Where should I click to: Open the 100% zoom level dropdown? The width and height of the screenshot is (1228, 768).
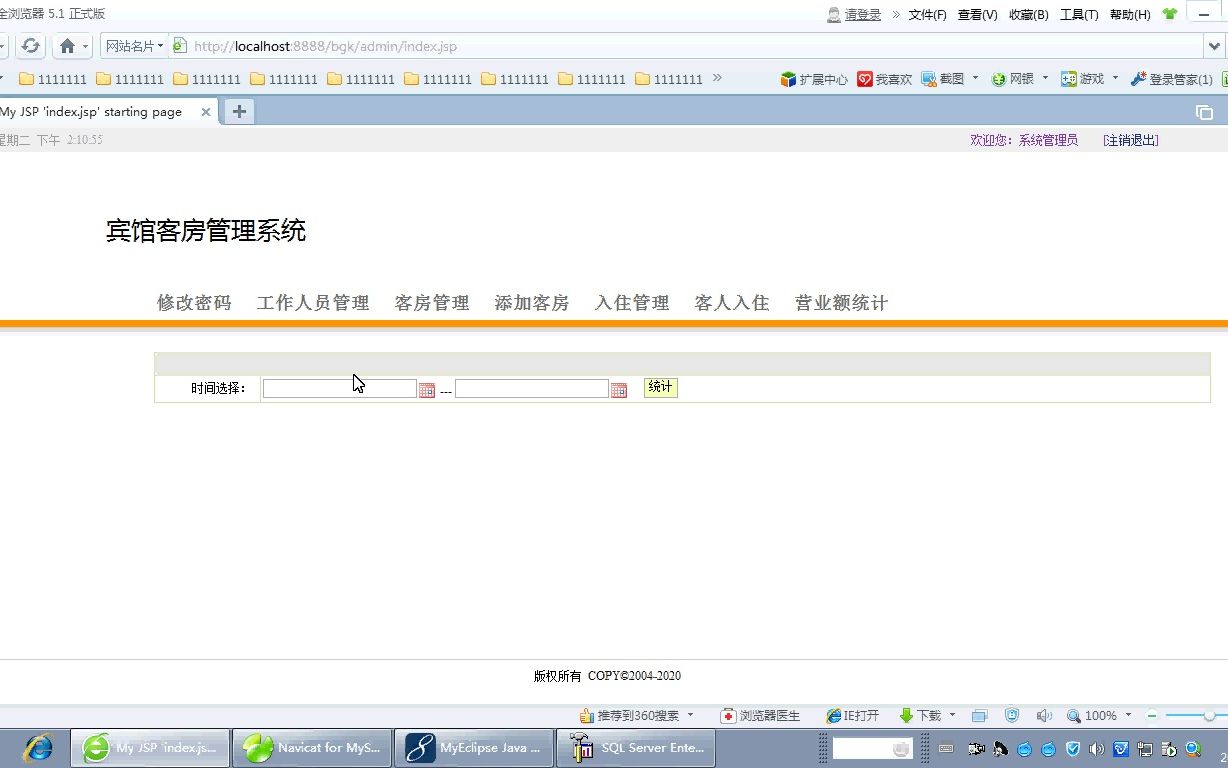pyautogui.click(x=1099, y=715)
